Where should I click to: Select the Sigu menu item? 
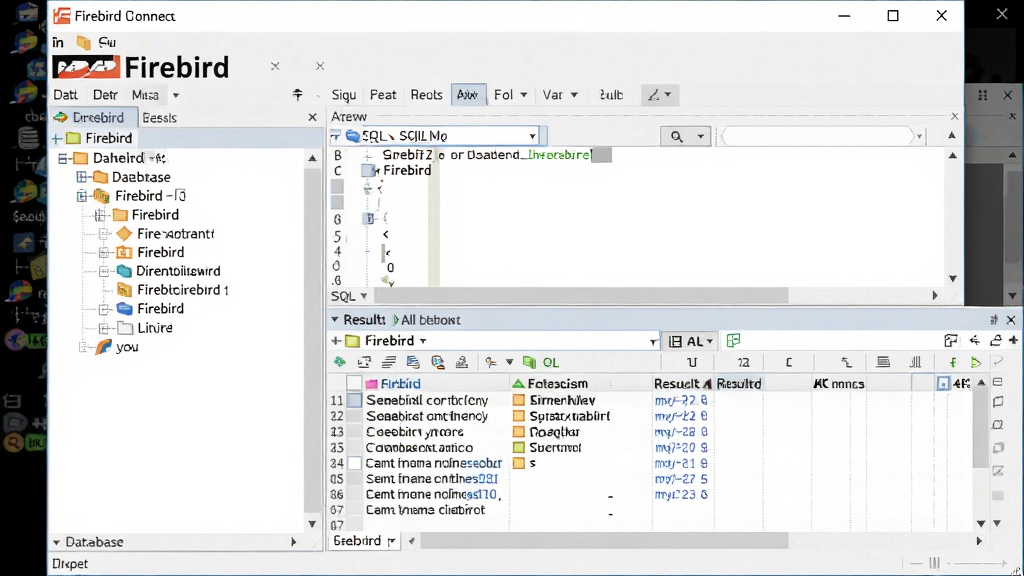point(344,95)
